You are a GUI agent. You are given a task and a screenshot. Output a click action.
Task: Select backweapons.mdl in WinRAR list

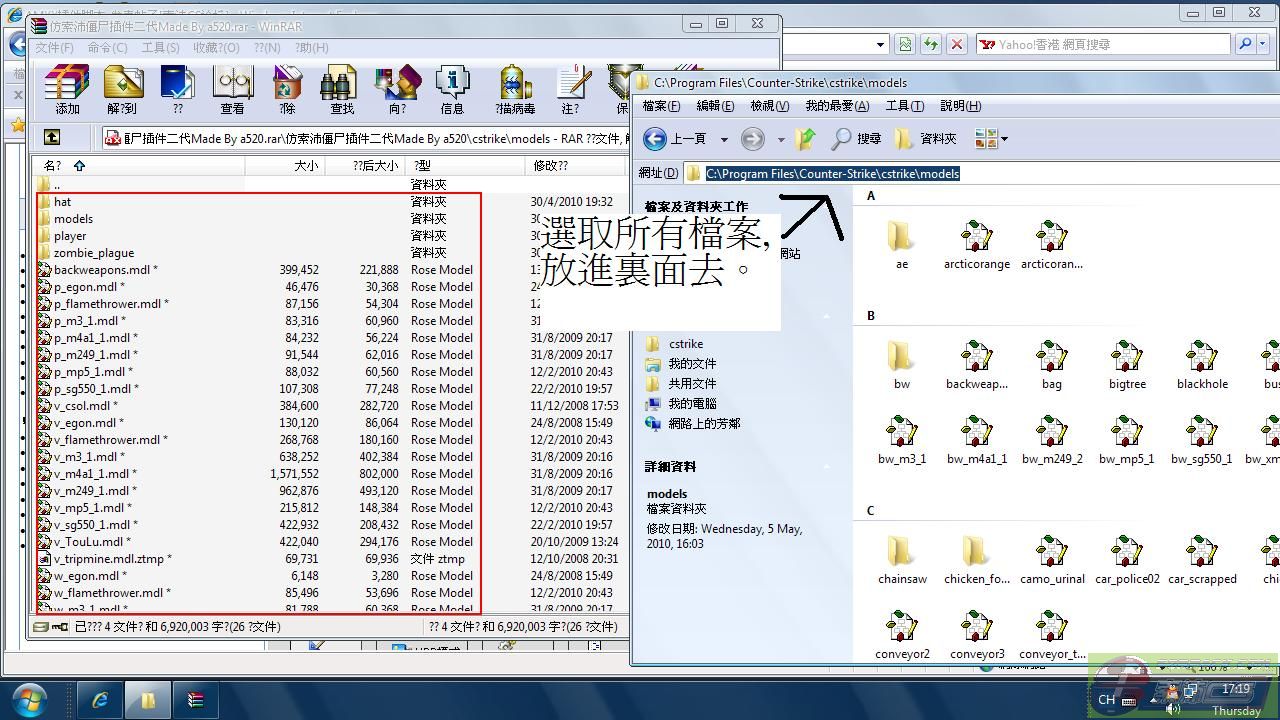click(105, 270)
